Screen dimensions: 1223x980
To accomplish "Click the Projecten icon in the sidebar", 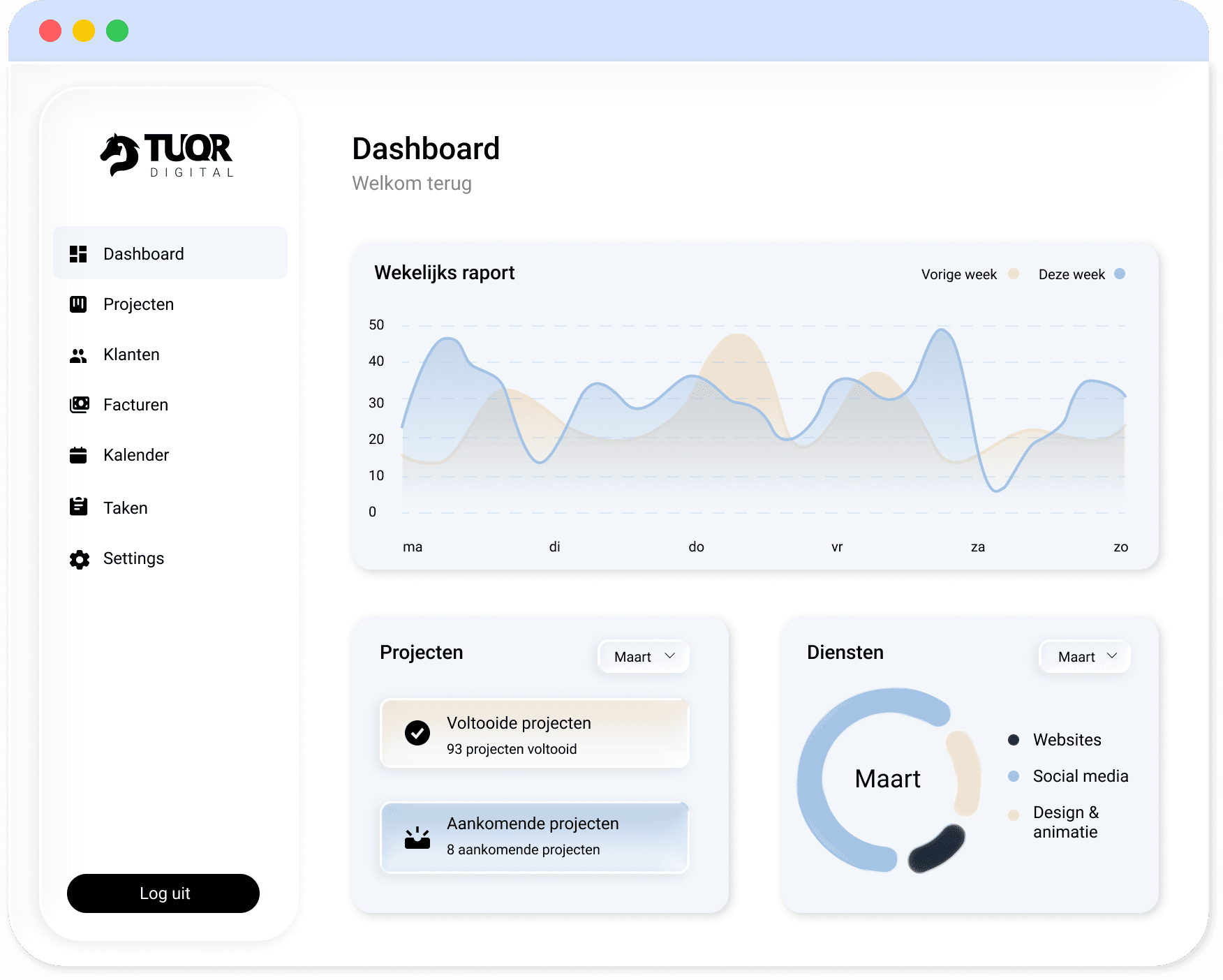I will pos(79,304).
